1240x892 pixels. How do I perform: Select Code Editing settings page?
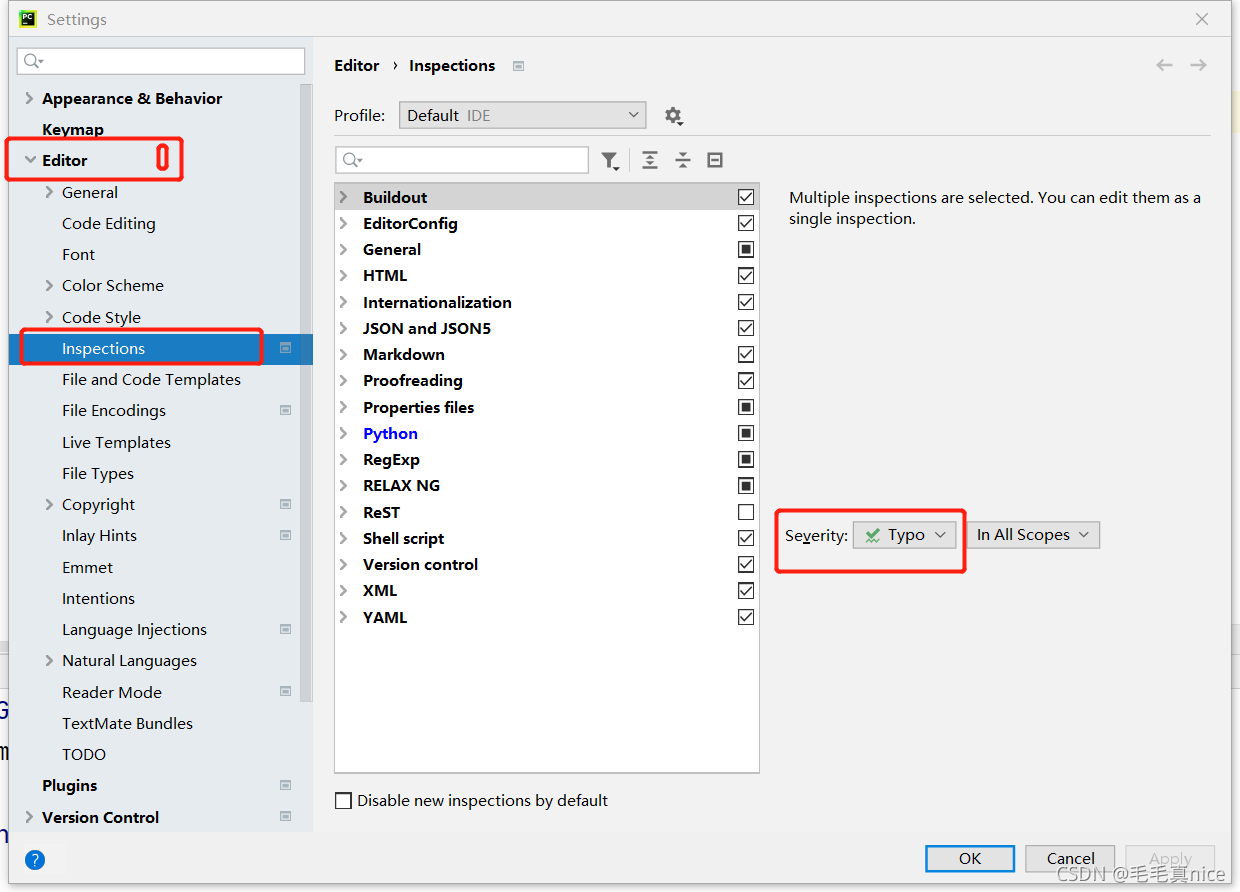[109, 224]
